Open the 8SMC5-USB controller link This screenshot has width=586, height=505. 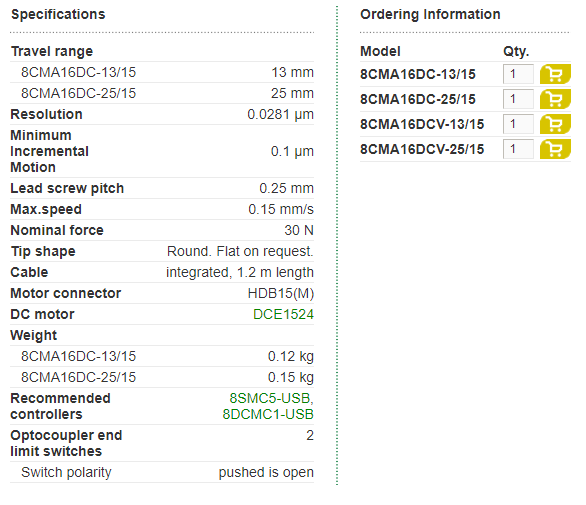[269, 398]
